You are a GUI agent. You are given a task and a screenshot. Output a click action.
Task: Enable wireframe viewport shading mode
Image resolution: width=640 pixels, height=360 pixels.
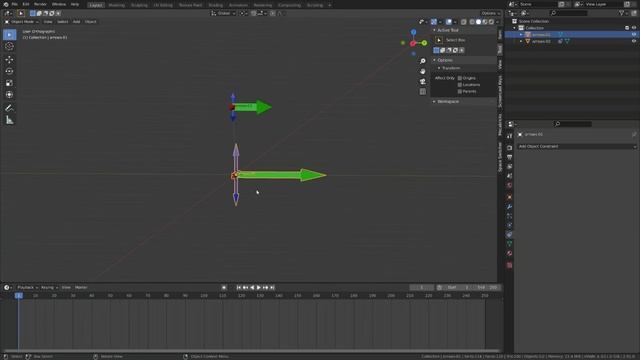point(472,22)
